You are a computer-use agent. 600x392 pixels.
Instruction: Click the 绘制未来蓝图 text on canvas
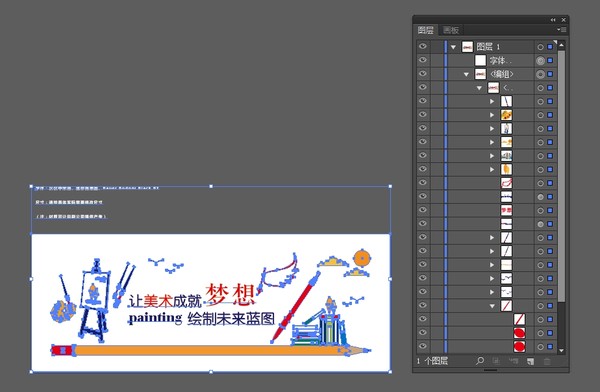click(231, 318)
